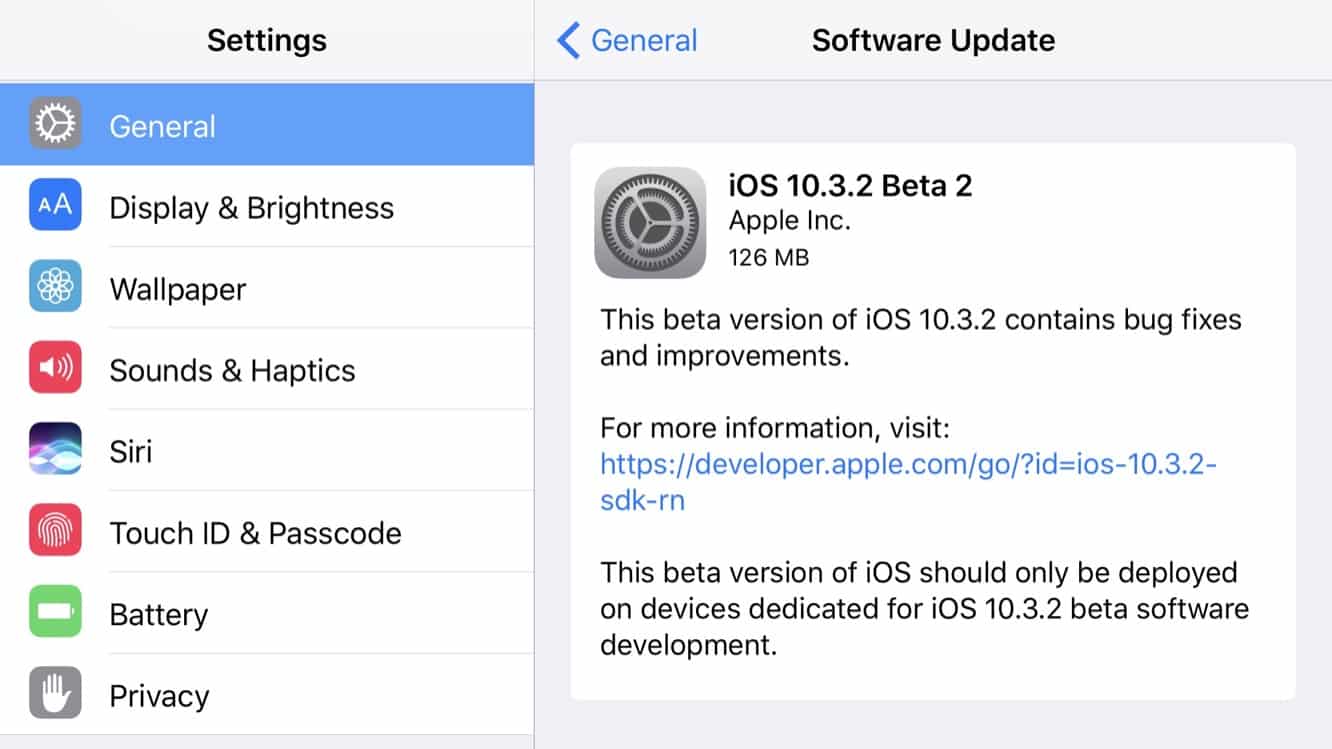Click the iOS 10.3.2 Beta 2 title
The width and height of the screenshot is (1332, 749).
point(850,185)
